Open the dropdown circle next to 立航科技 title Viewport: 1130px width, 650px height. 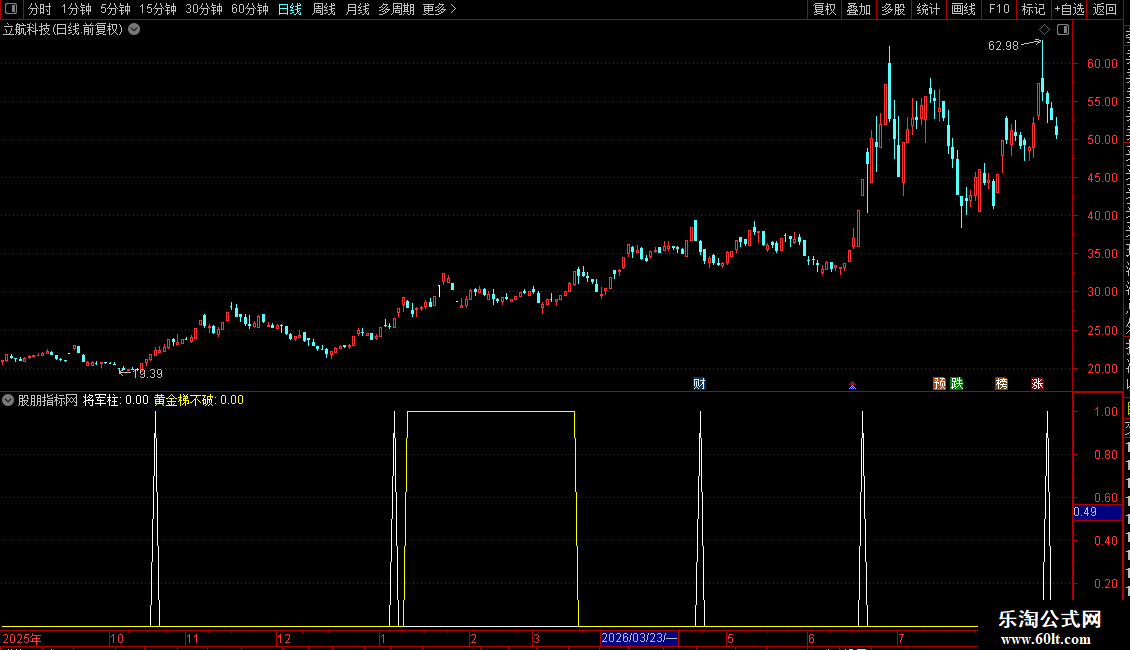point(134,30)
